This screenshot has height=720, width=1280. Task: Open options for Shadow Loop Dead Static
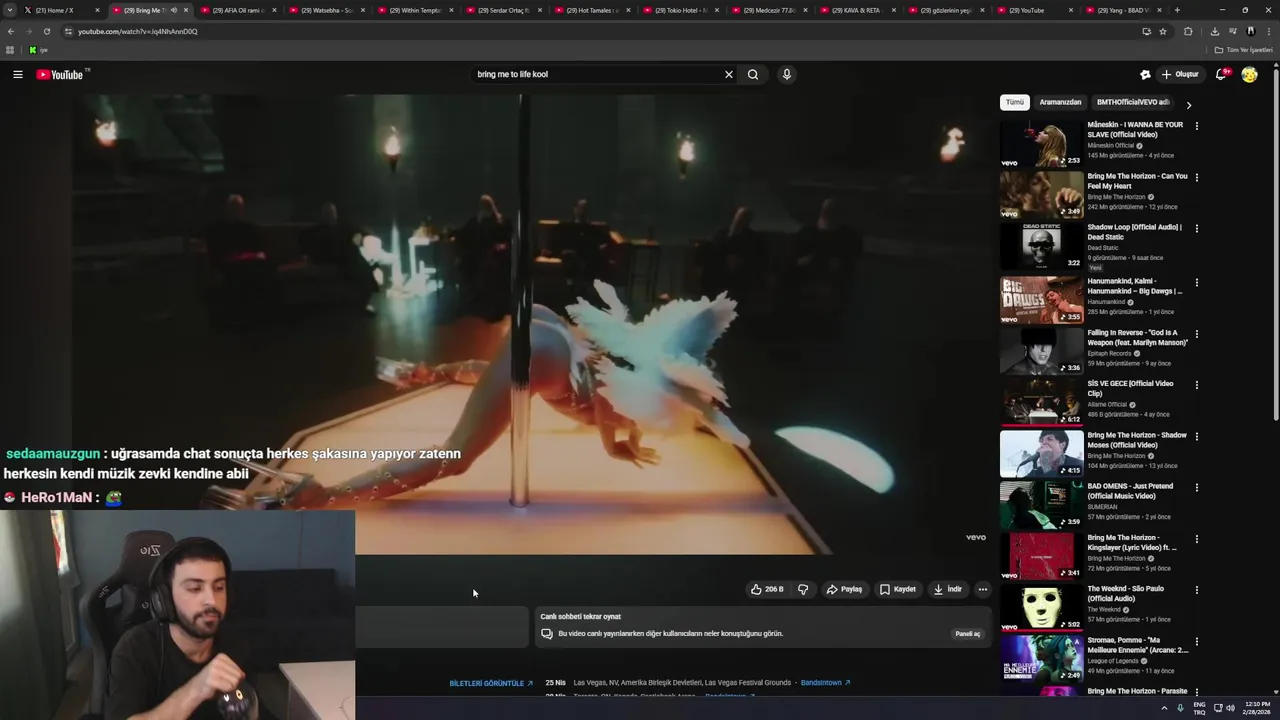click(1196, 228)
